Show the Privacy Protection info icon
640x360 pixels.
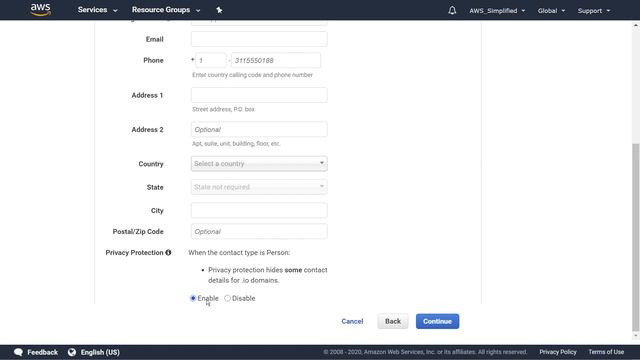(168, 253)
